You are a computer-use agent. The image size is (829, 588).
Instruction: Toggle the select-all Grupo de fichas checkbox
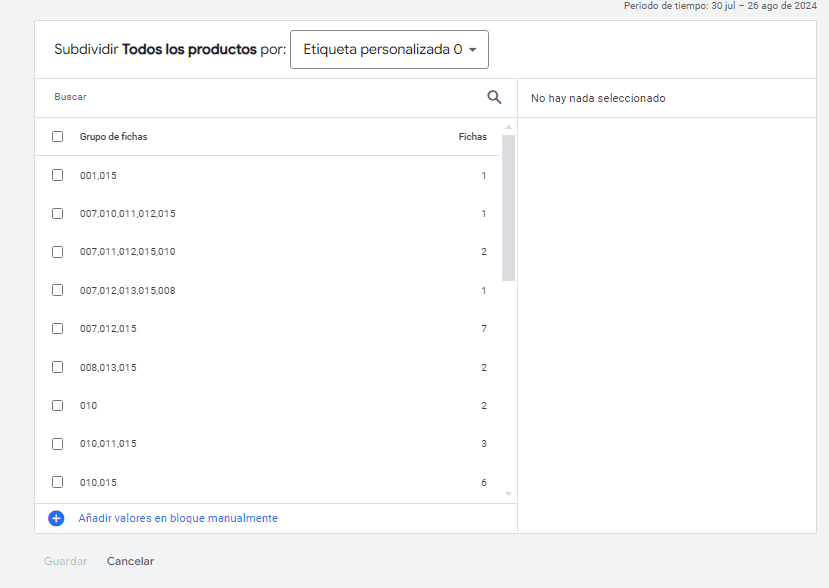coord(58,136)
